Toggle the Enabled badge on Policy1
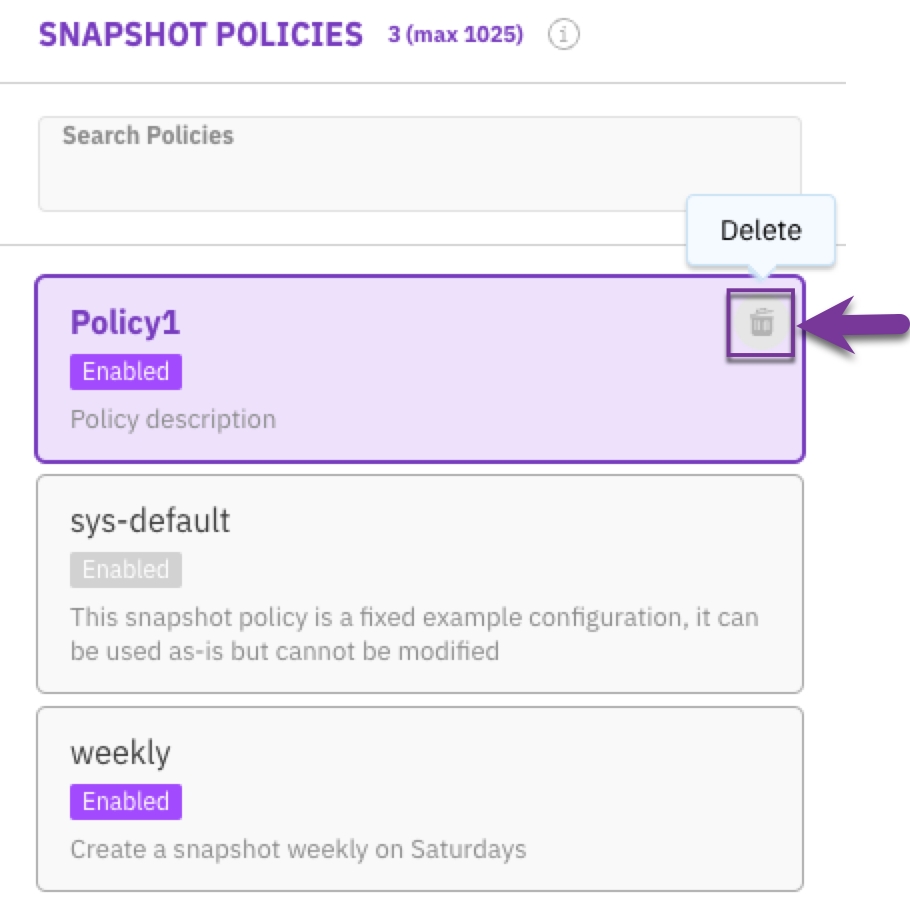Image resolution: width=910 pixels, height=912 pixels. coord(126,372)
